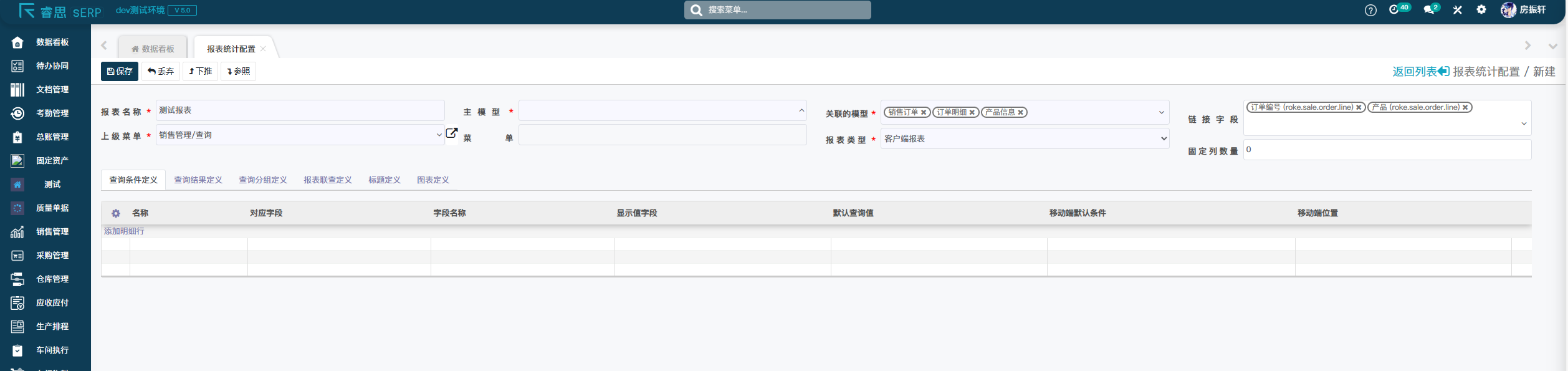Viewport: 1568px width, 371px height.
Task: Open the 生产排程 sidebar icon
Action: tap(17, 327)
